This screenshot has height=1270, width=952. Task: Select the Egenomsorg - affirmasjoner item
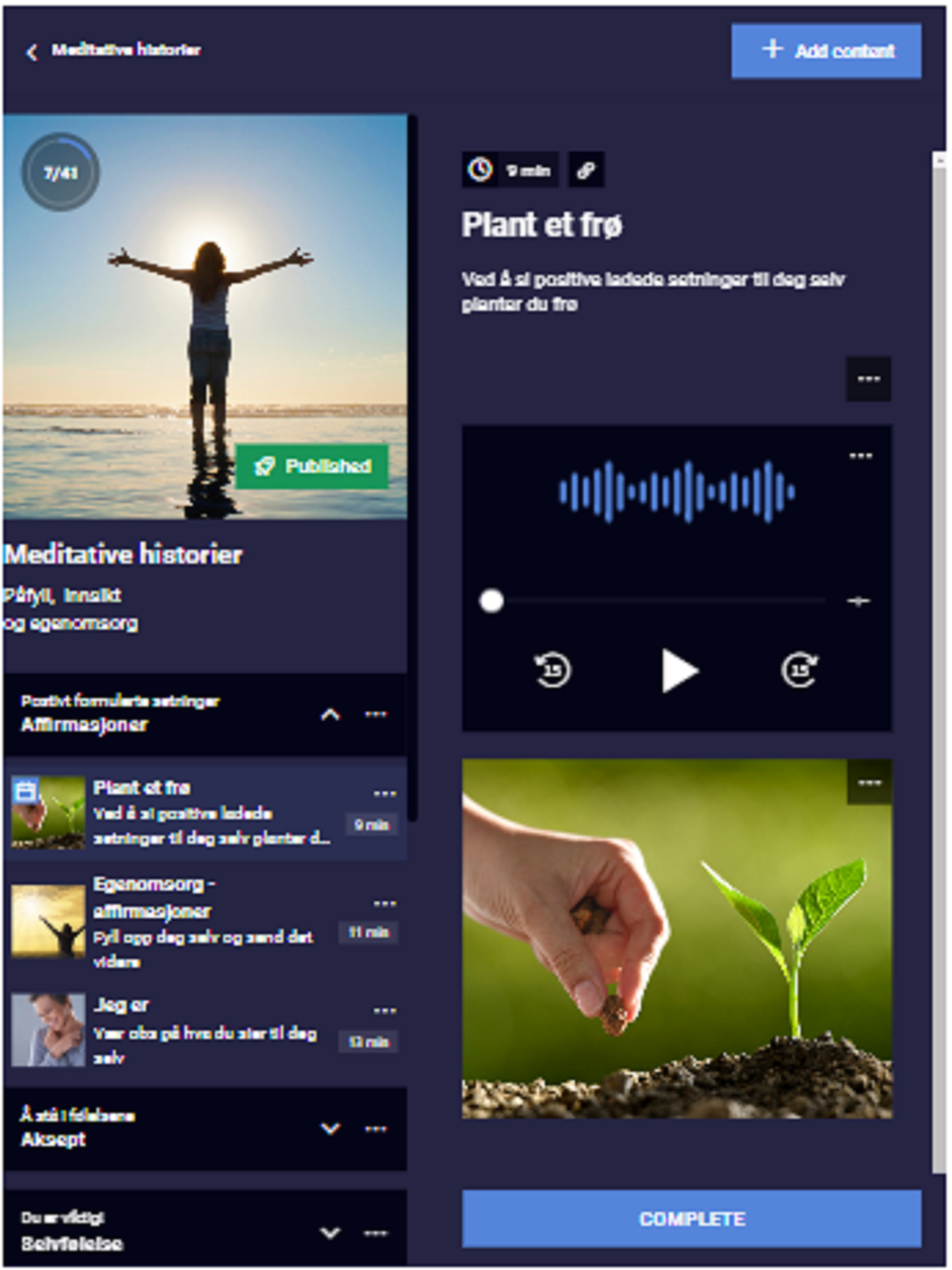(206, 922)
